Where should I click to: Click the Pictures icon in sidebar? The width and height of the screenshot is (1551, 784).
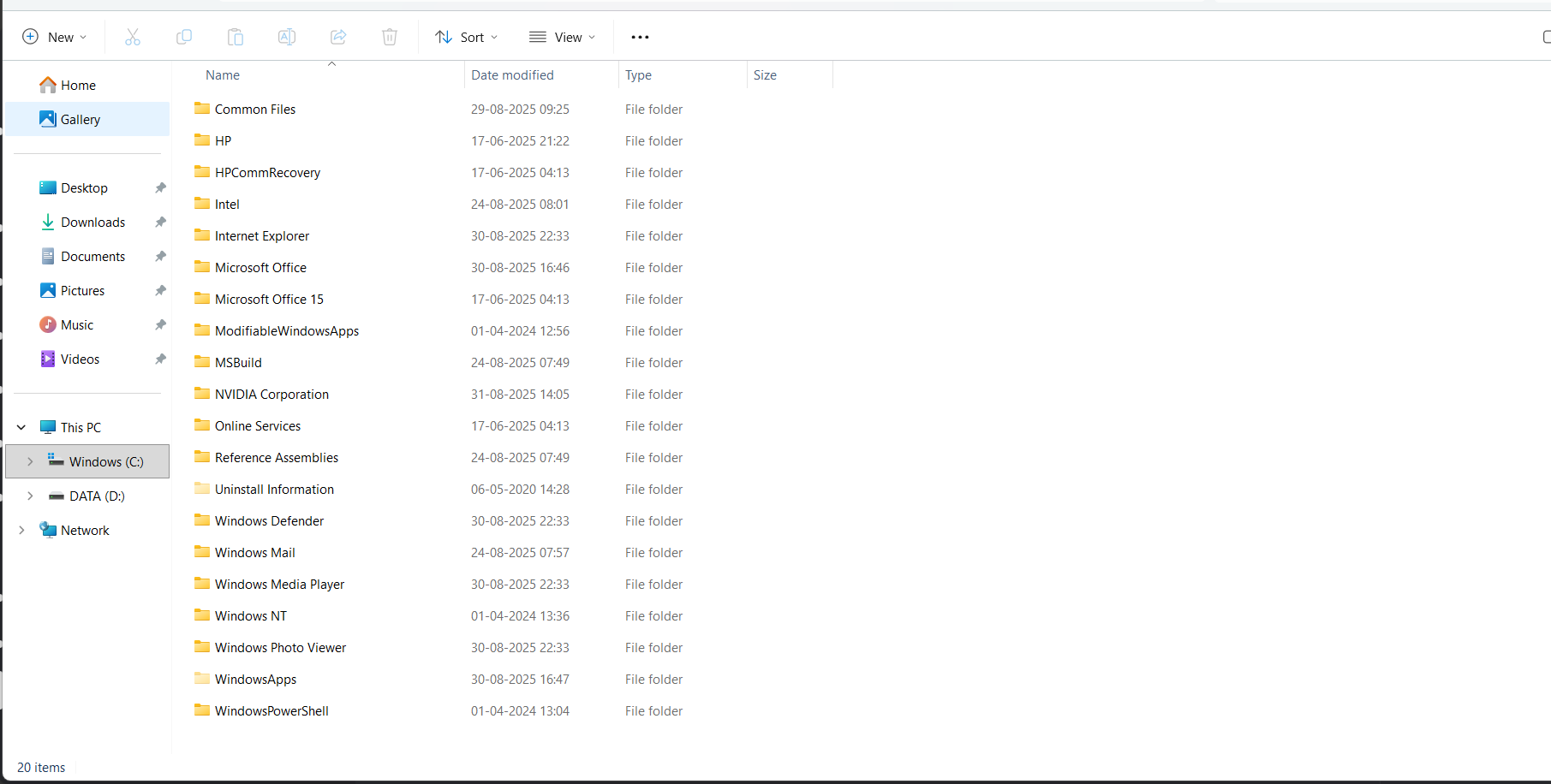(x=48, y=290)
